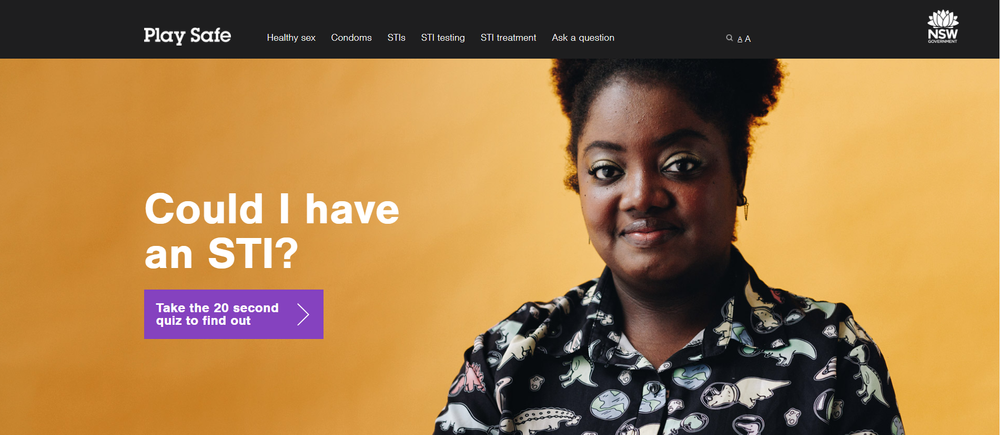Decrease text size with small A icon
This screenshot has height=435, width=1000.
[740, 40]
